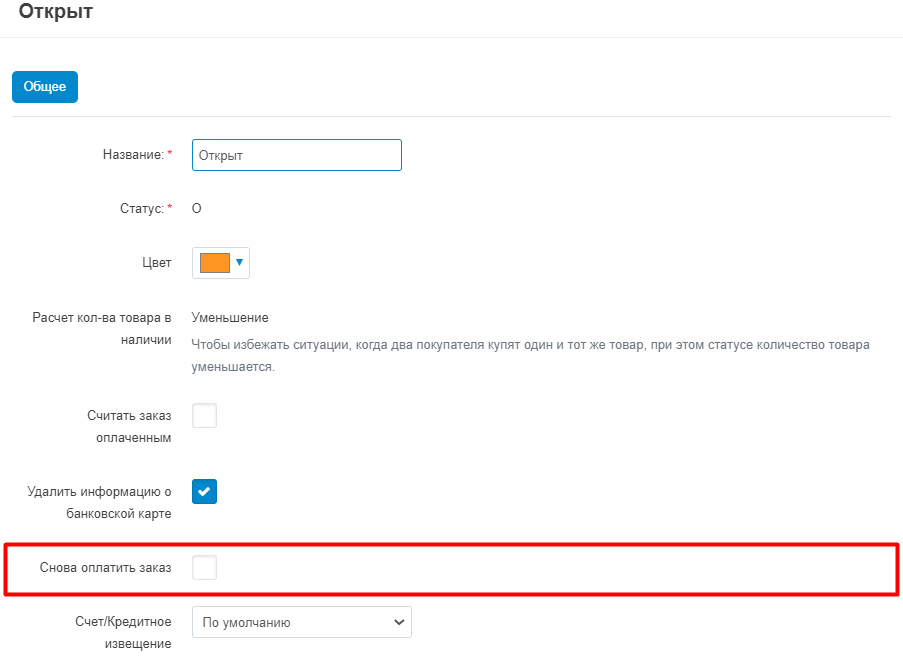This screenshot has width=903, height=657.
Task: Open the Счет/Кредитное извещение dropdown
Action: point(302,622)
